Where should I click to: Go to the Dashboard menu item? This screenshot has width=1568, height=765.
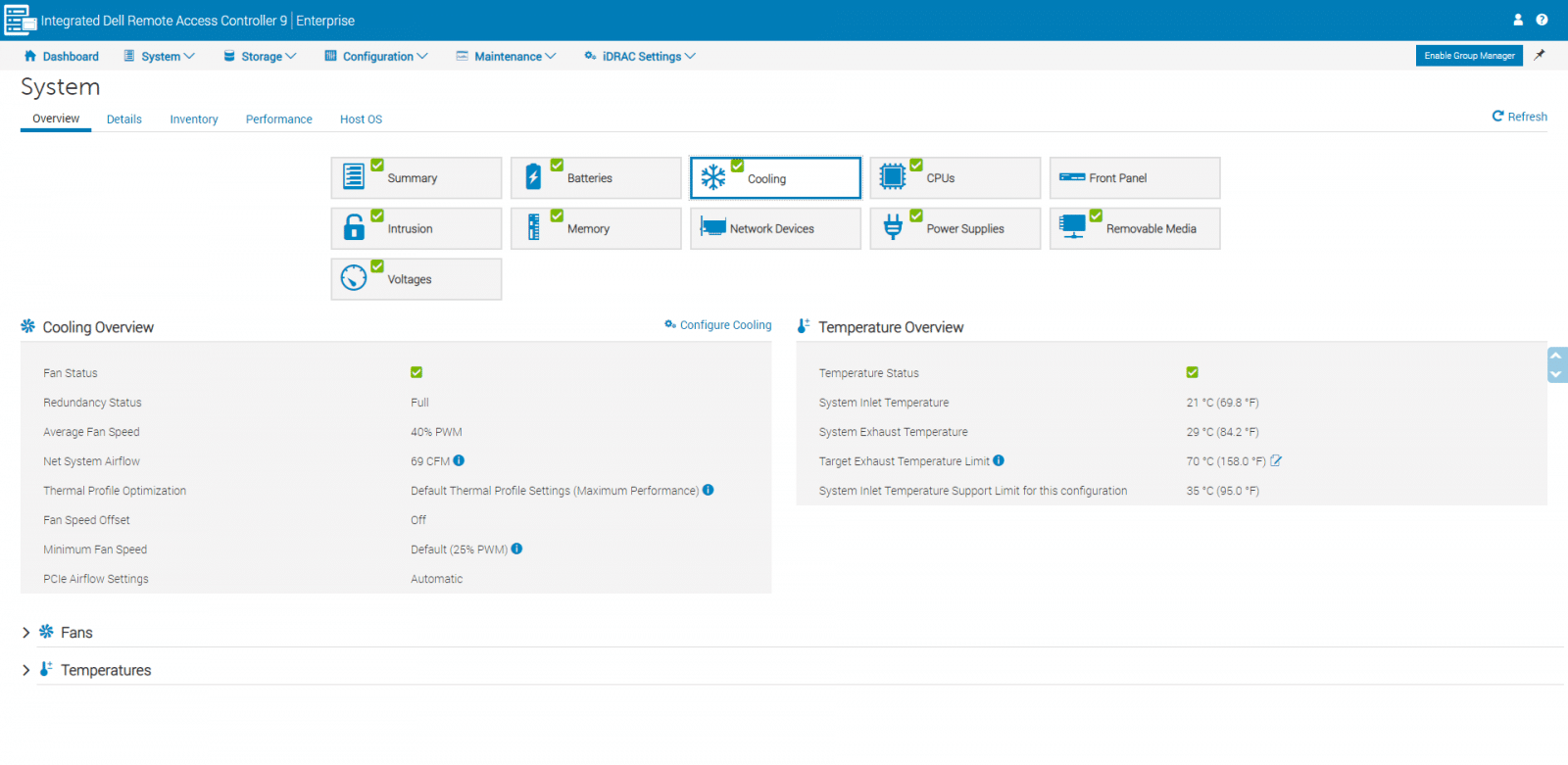tap(61, 56)
